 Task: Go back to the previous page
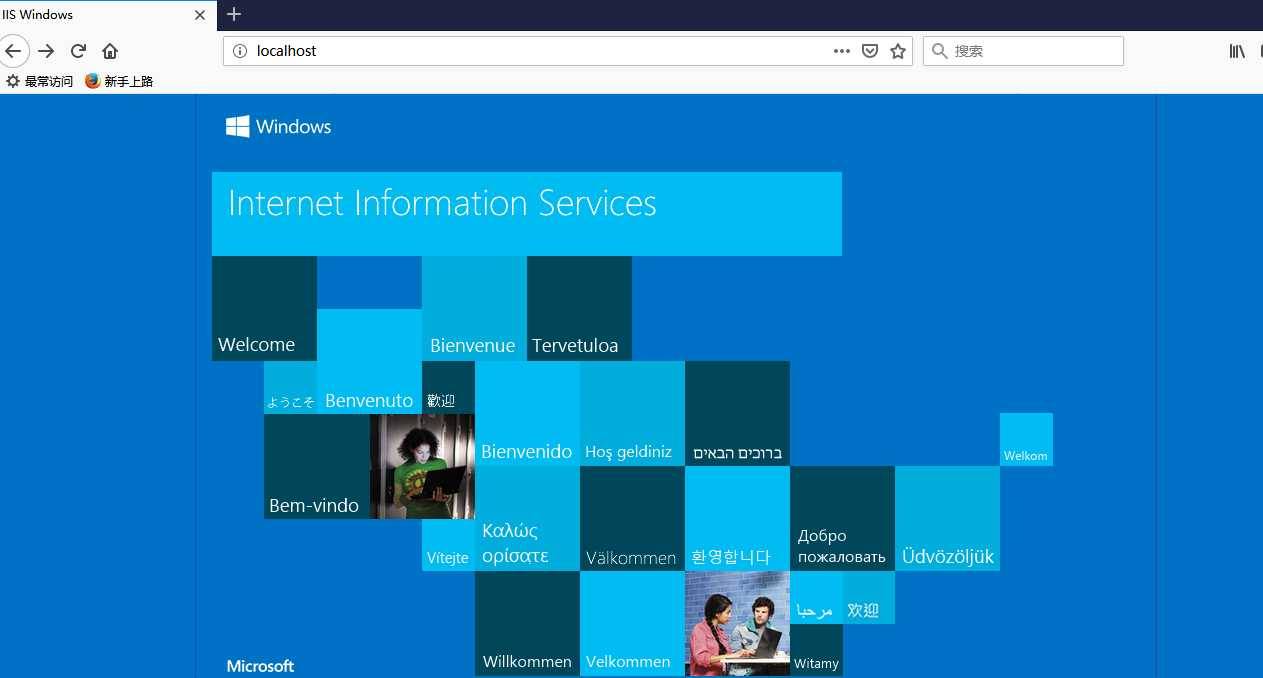12,51
